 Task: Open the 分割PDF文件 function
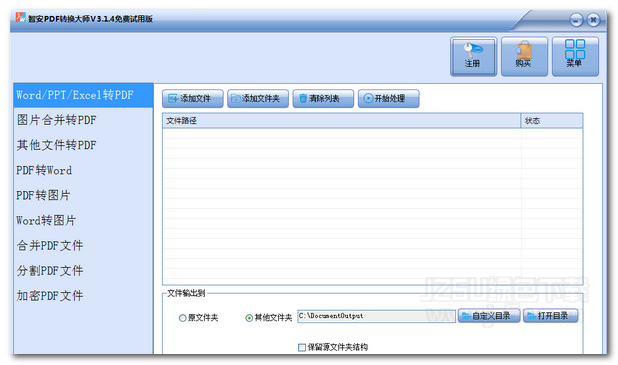tap(83, 271)
